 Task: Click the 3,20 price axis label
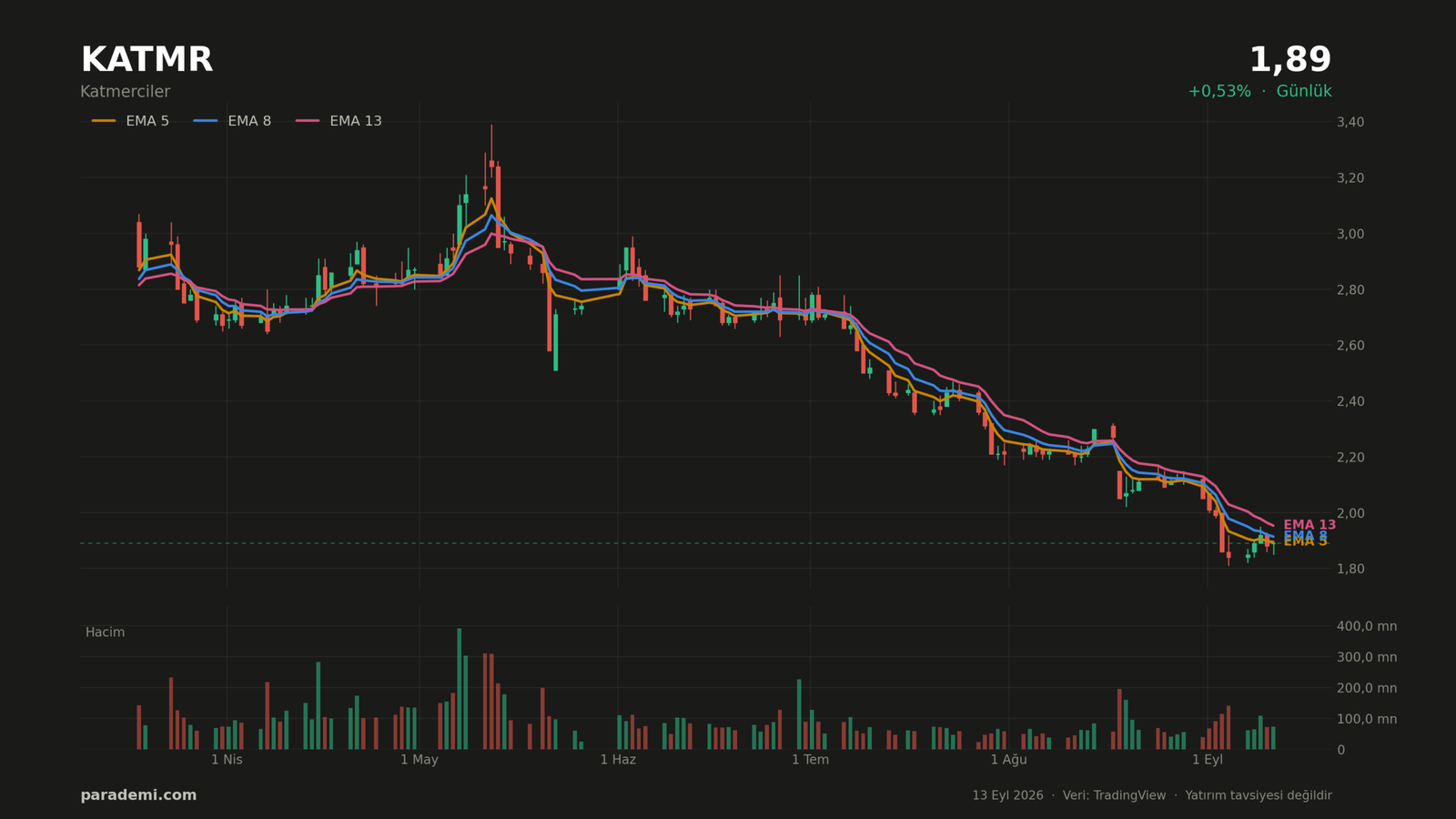click(x=1350, y=177)
